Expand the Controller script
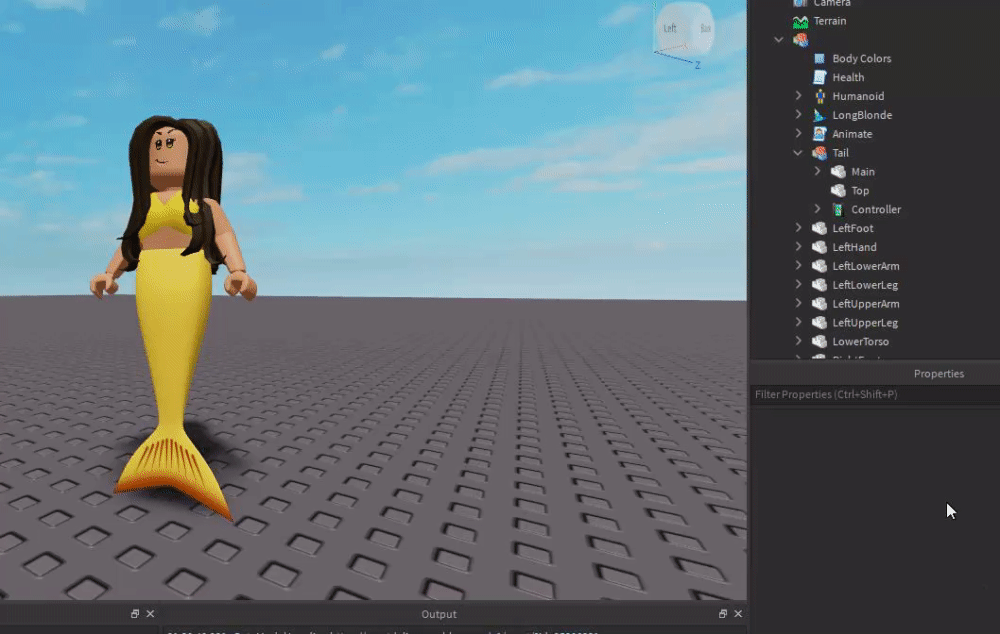 [x=818, y=209]
